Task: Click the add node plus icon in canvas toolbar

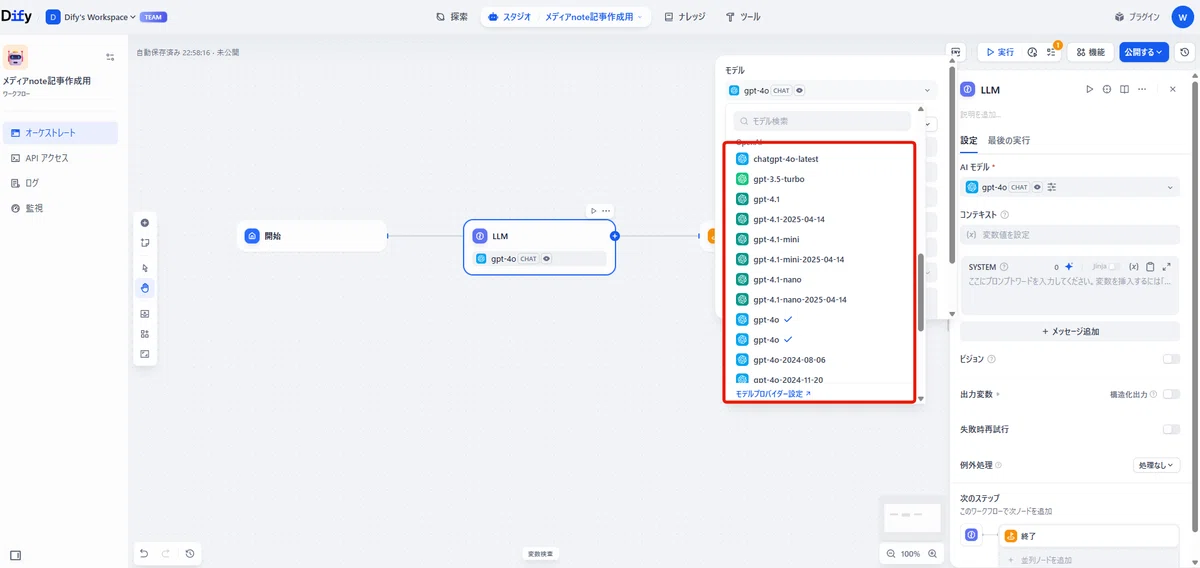Action: pos(145,223)
